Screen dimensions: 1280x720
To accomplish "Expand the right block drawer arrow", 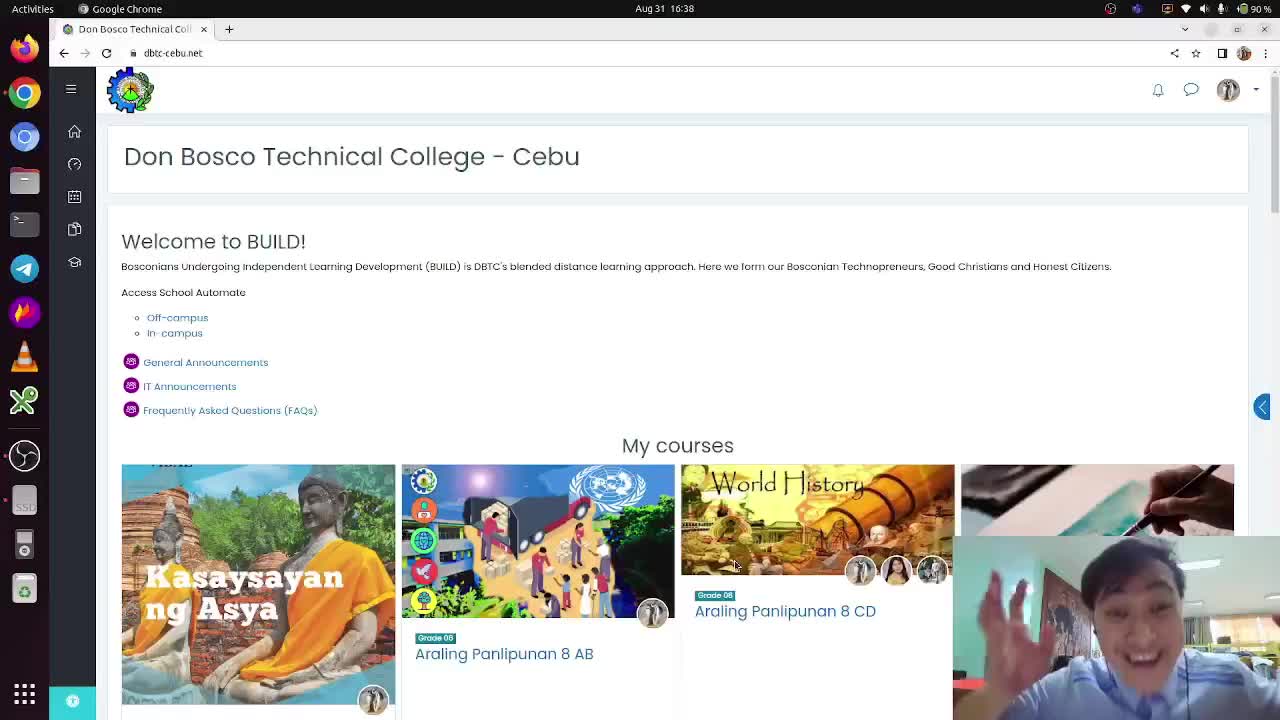I will click(x=1263, y=406).
